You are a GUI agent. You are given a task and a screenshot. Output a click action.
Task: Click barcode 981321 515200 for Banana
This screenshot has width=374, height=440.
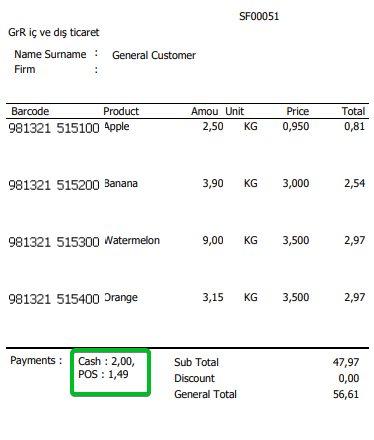[x=54, y=185]
